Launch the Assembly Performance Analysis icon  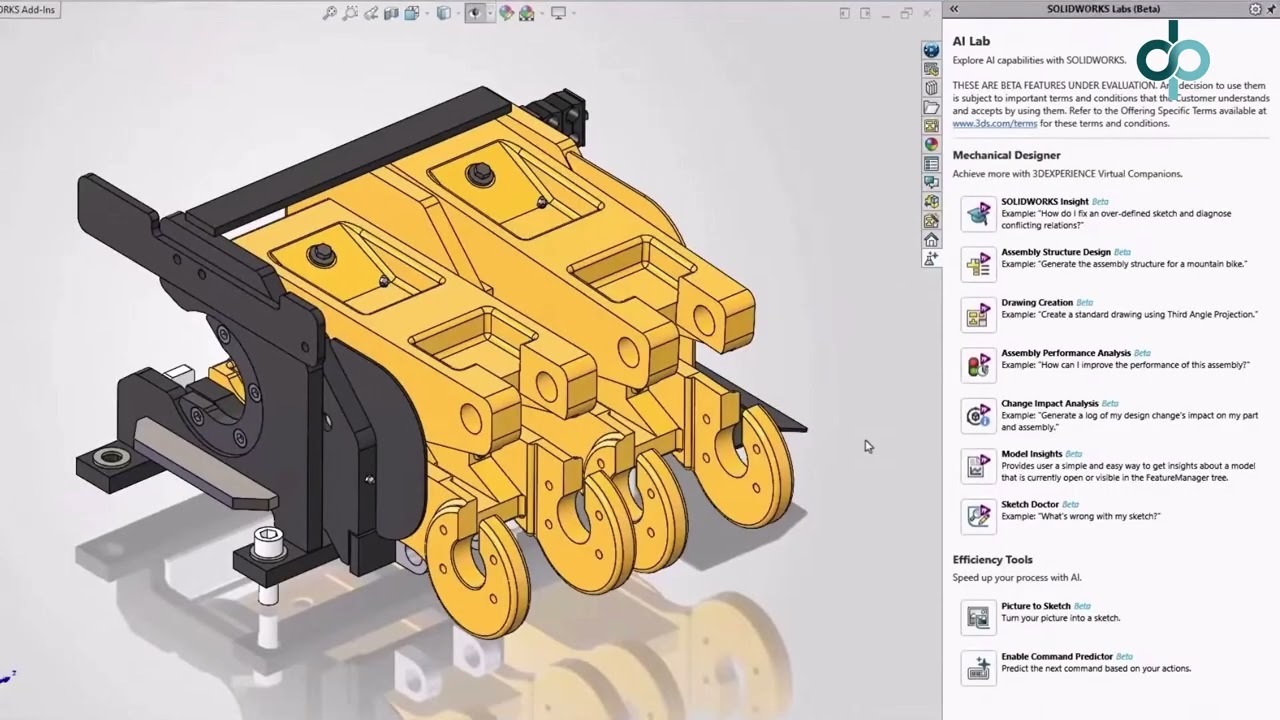coord(978,365)
